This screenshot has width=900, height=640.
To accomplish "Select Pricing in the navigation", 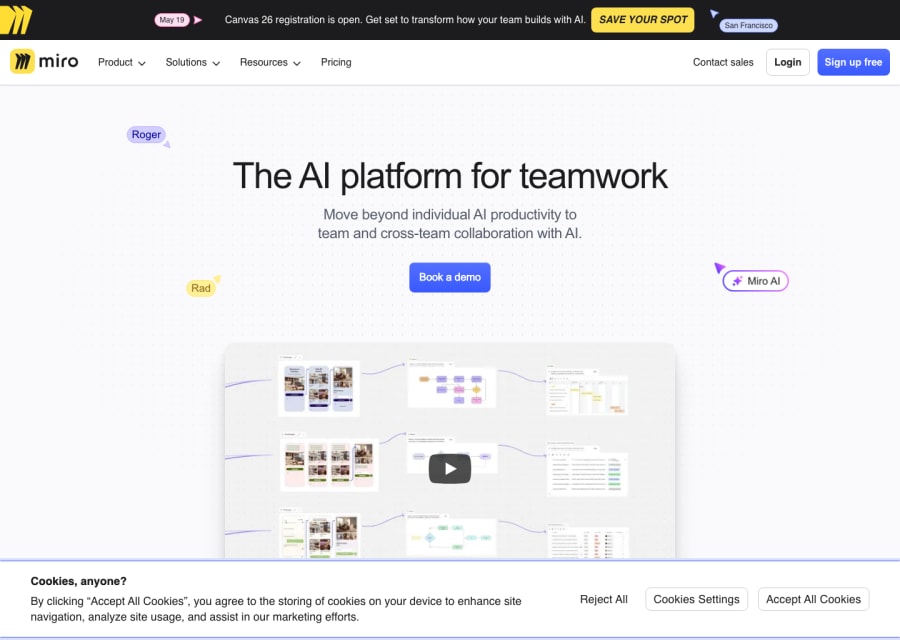I will (x=336, y=62).
